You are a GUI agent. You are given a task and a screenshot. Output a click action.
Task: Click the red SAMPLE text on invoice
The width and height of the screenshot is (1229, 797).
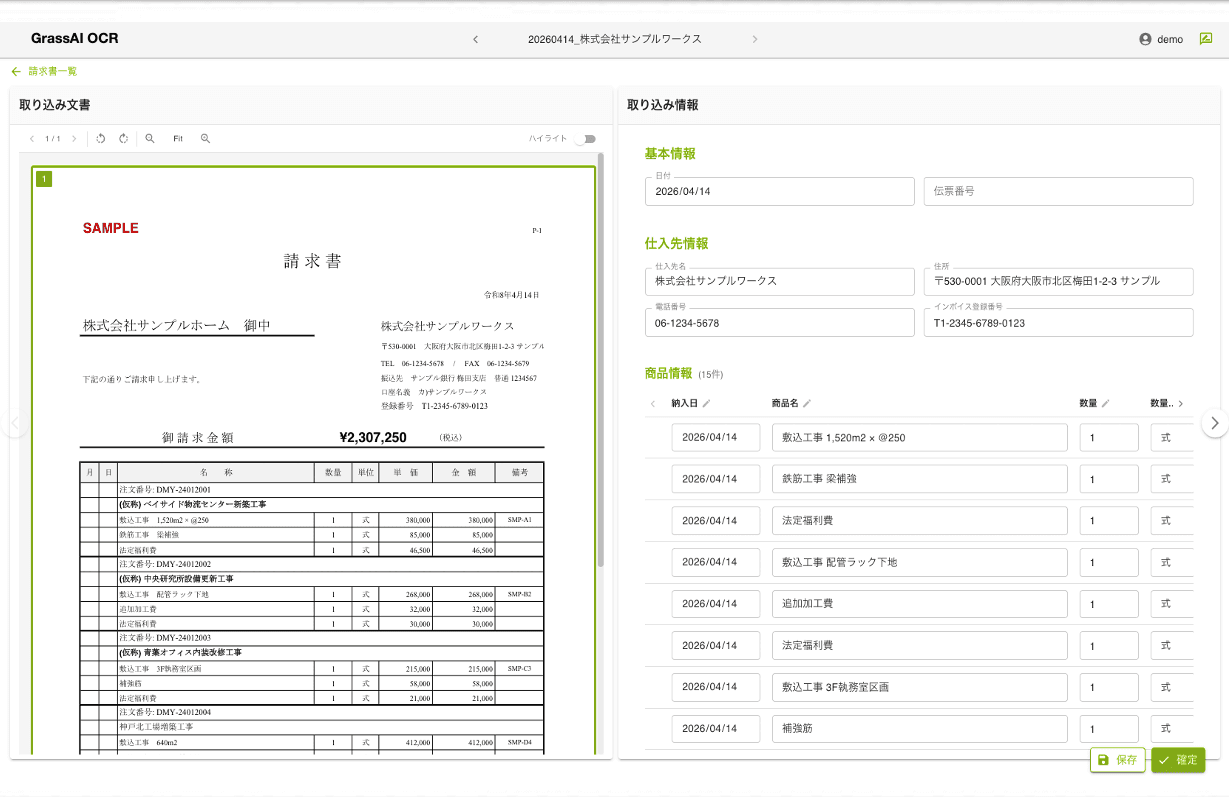pyautogui.click(x=111, y=228)
